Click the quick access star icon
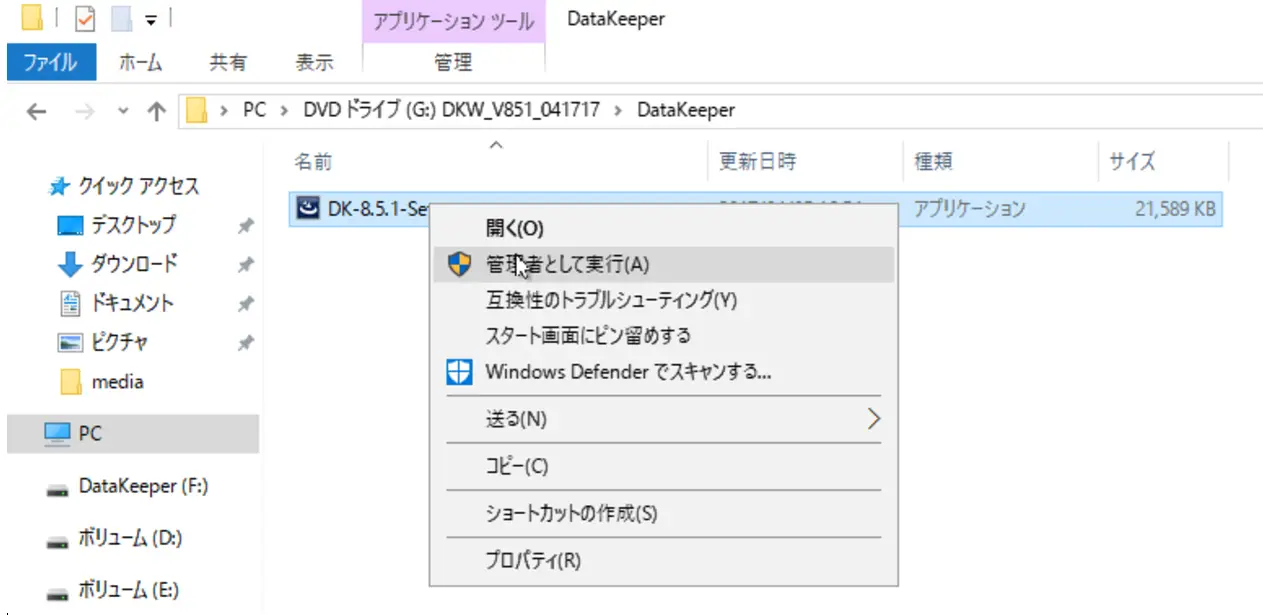Image resolution: width=1263 pixels, height=615 pixels. (60, 186)
